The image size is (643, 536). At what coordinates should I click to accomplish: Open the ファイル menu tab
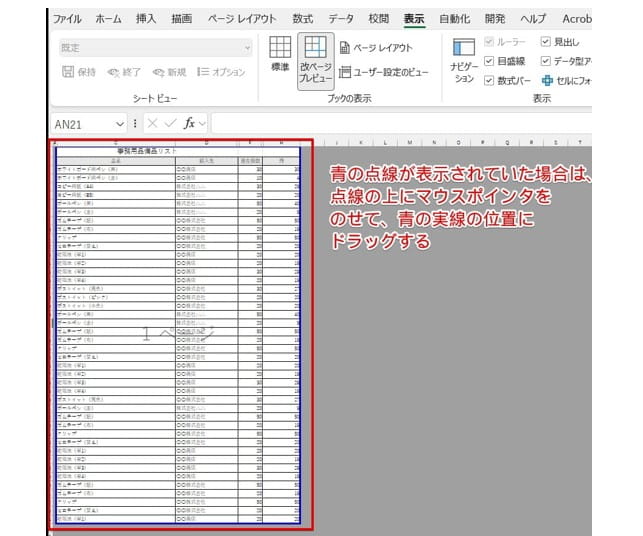click(x=67, y=19)
